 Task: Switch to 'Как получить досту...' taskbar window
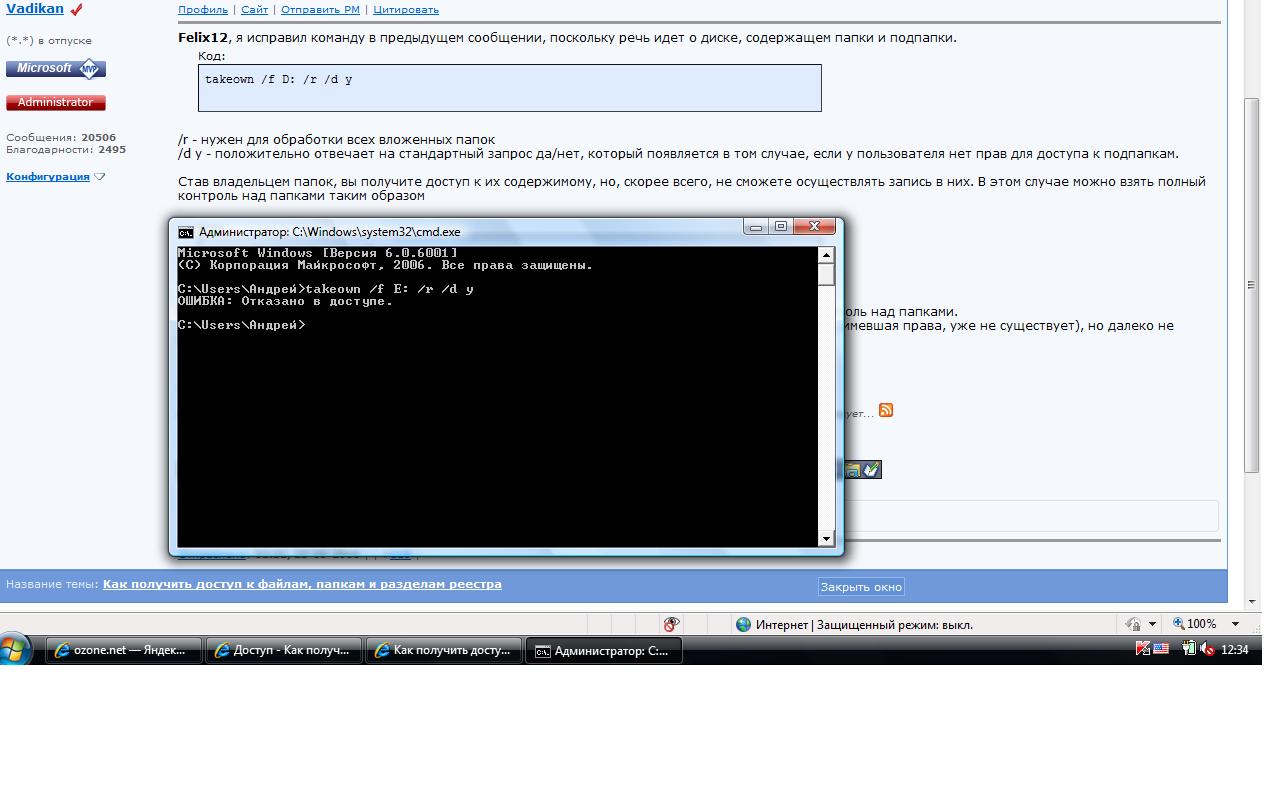[444, 650]
